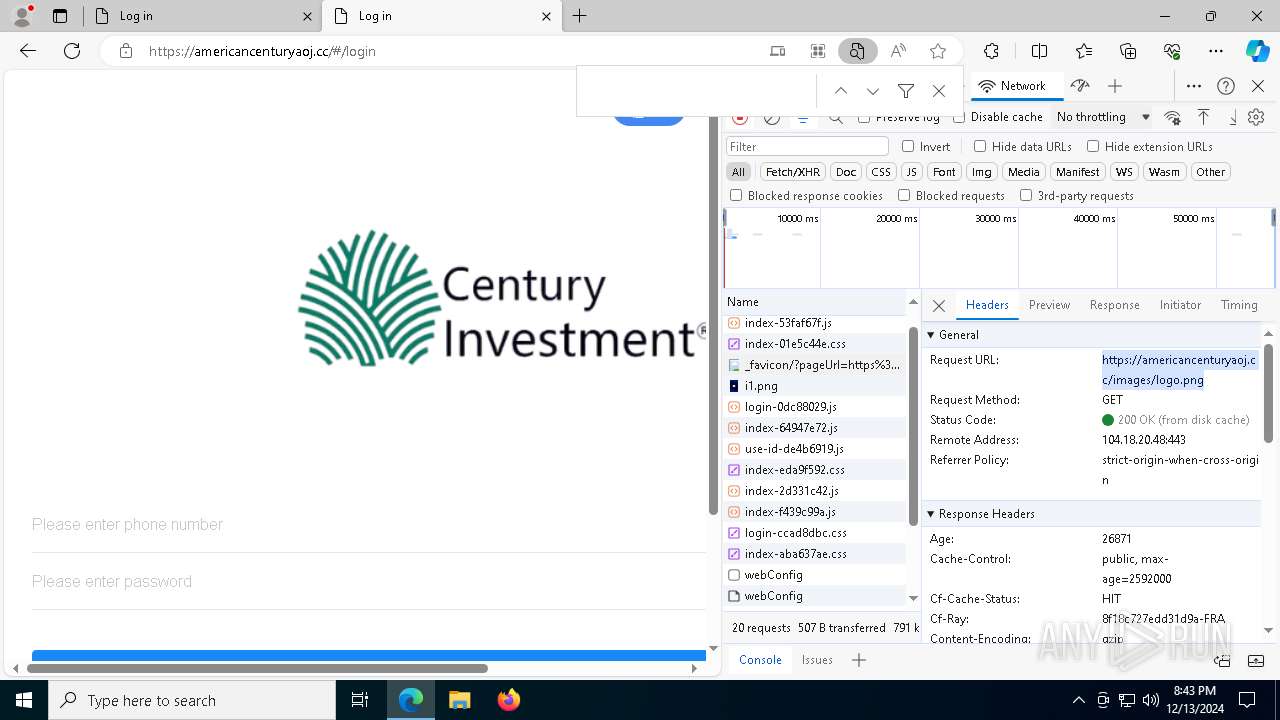The width and height of the screenshot is (1280, 720).
Task: Switch to Preview tab
Action: [1049, 305]
